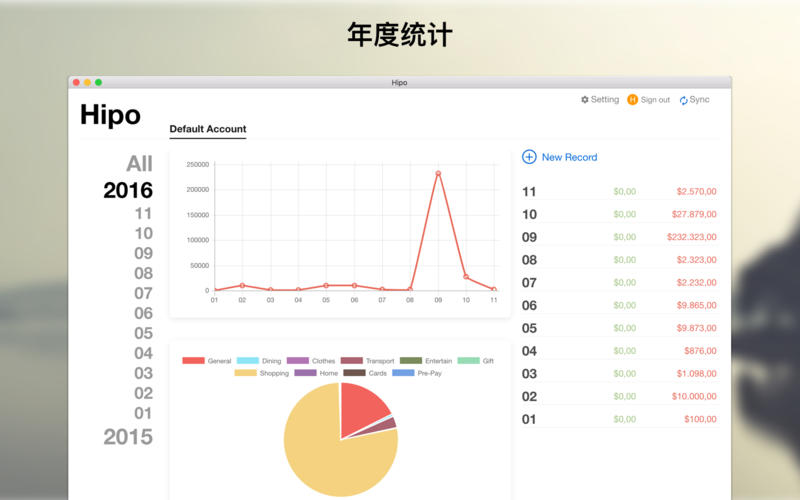Click the orange Sign out avatar icon
The width and height of the screenshot is (800, 500).
(633, 99)
